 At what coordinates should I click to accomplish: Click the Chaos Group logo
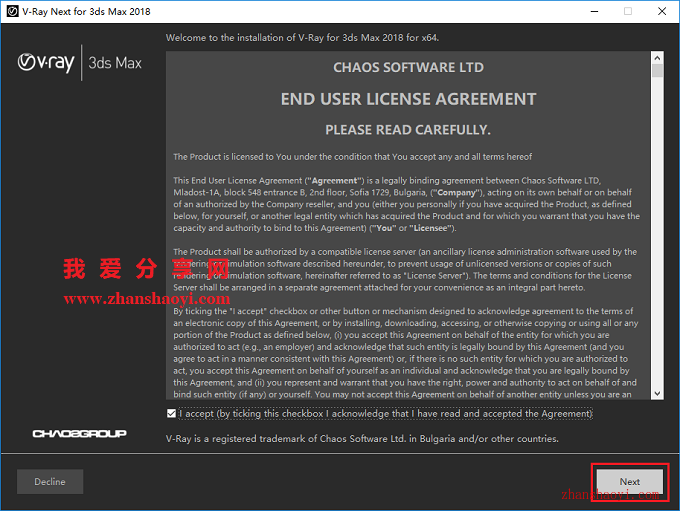[x=80, y=433]
